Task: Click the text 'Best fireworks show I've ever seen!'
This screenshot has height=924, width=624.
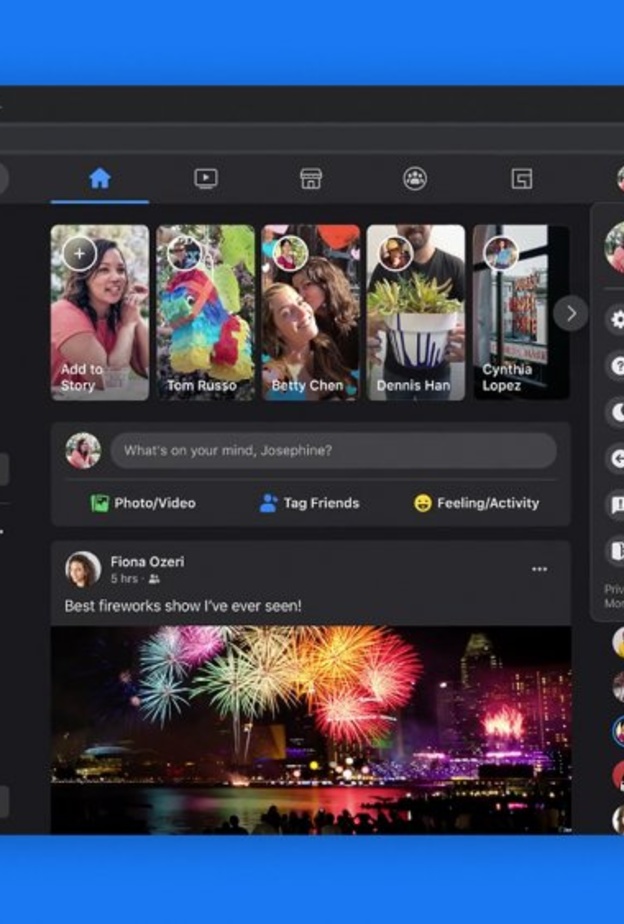Action: 183,606
